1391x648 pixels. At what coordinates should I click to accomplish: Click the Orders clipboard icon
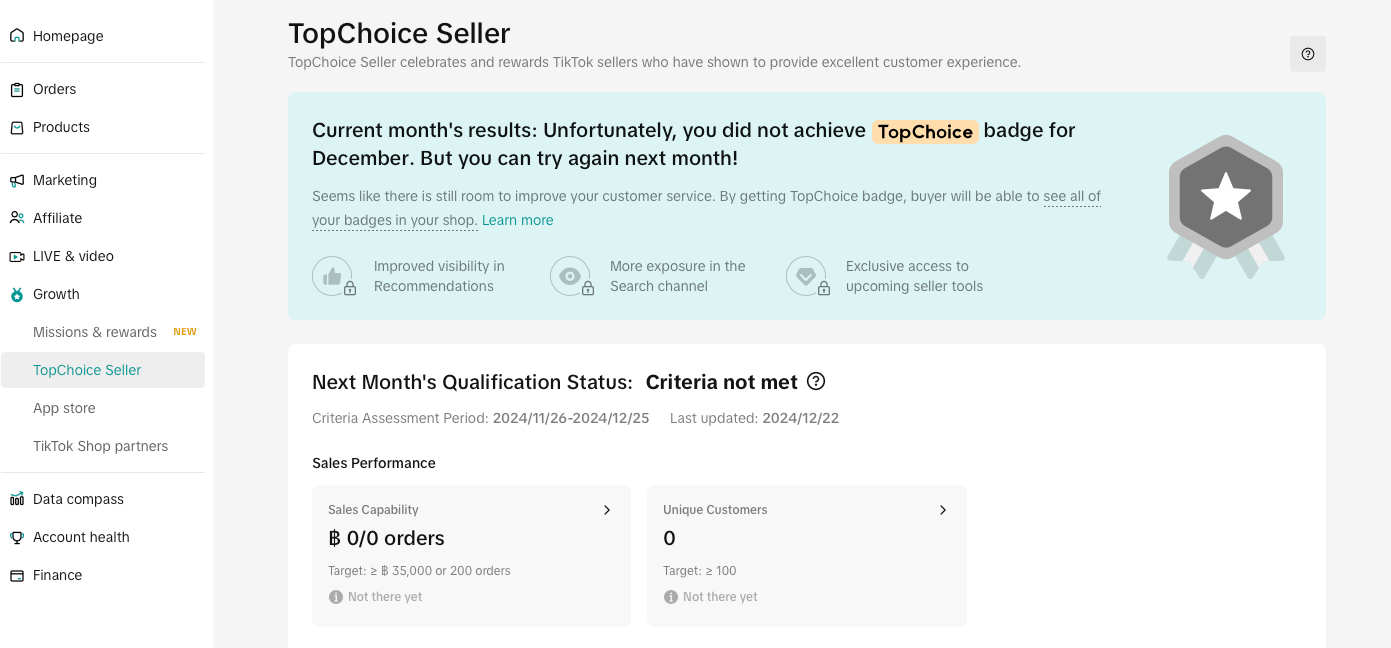coord(17,89)
